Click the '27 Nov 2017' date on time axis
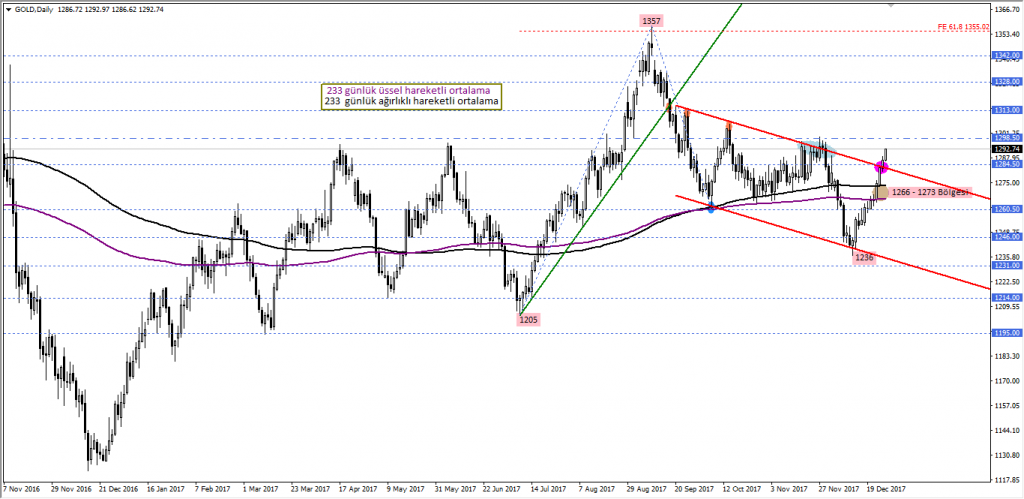This screenshot has width=1024, height=499. [x=838, y=489]
